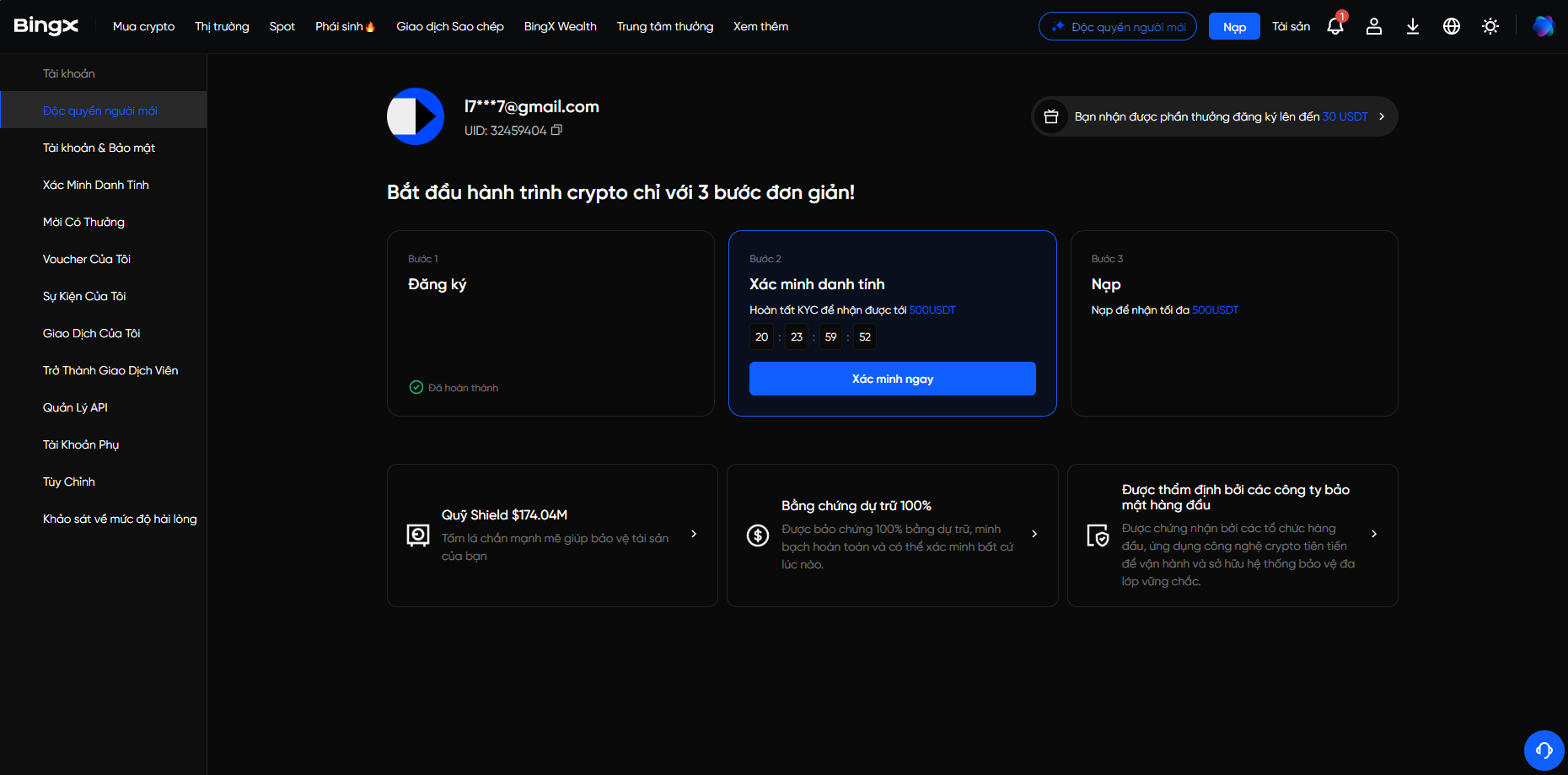Select Độc quyền người mới in sidebar
1568x775 pixels.
pyautogui.click(x=103, y=110)
